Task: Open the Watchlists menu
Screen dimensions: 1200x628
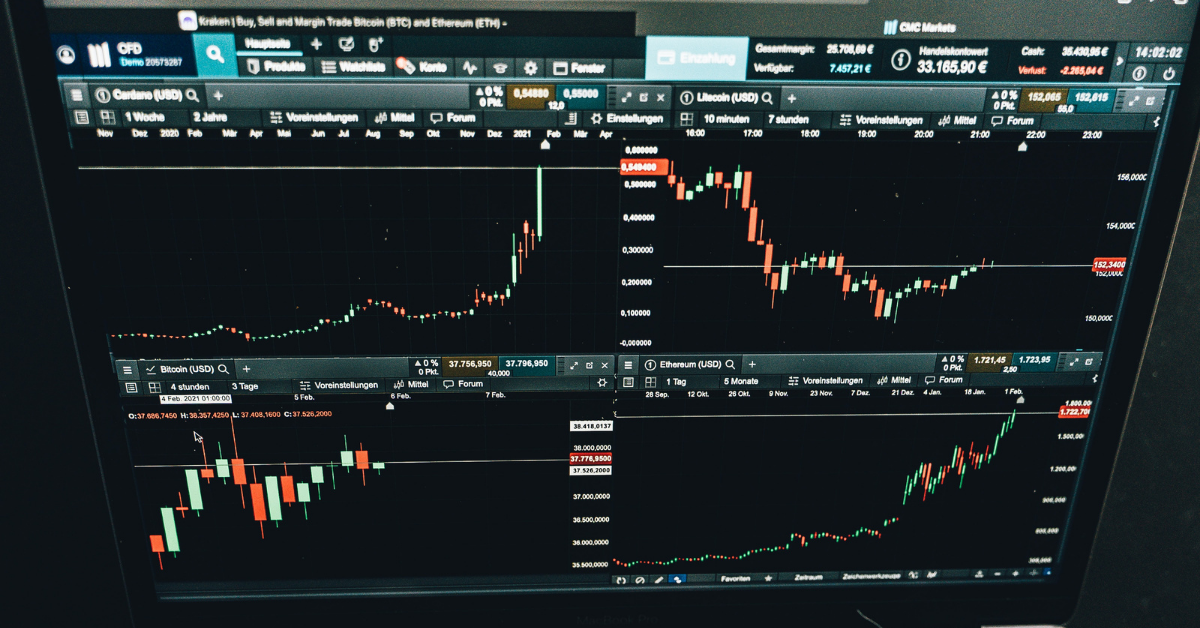Action: pos(355,68)
